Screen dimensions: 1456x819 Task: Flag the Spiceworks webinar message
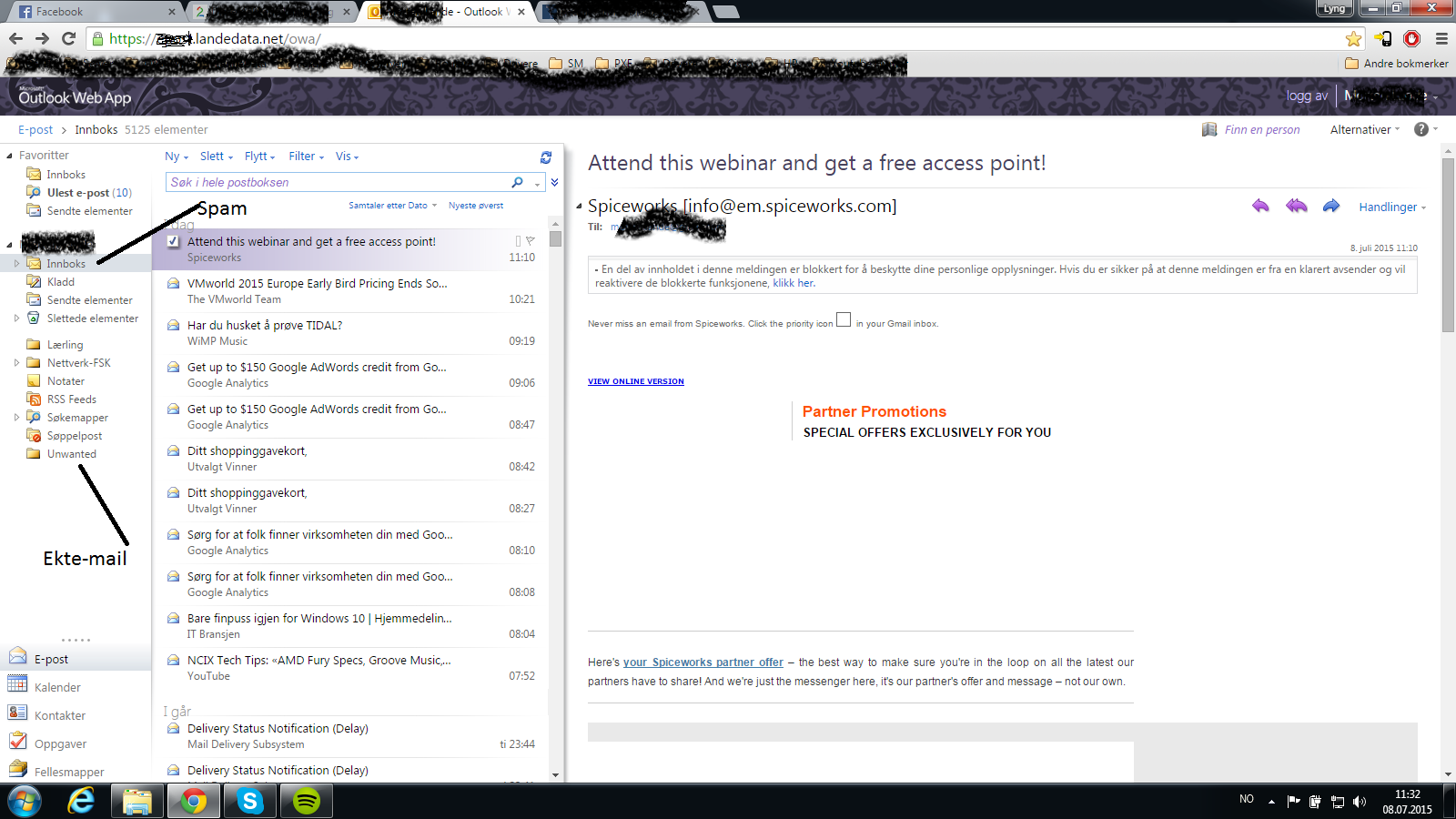(x=530, y=241)
